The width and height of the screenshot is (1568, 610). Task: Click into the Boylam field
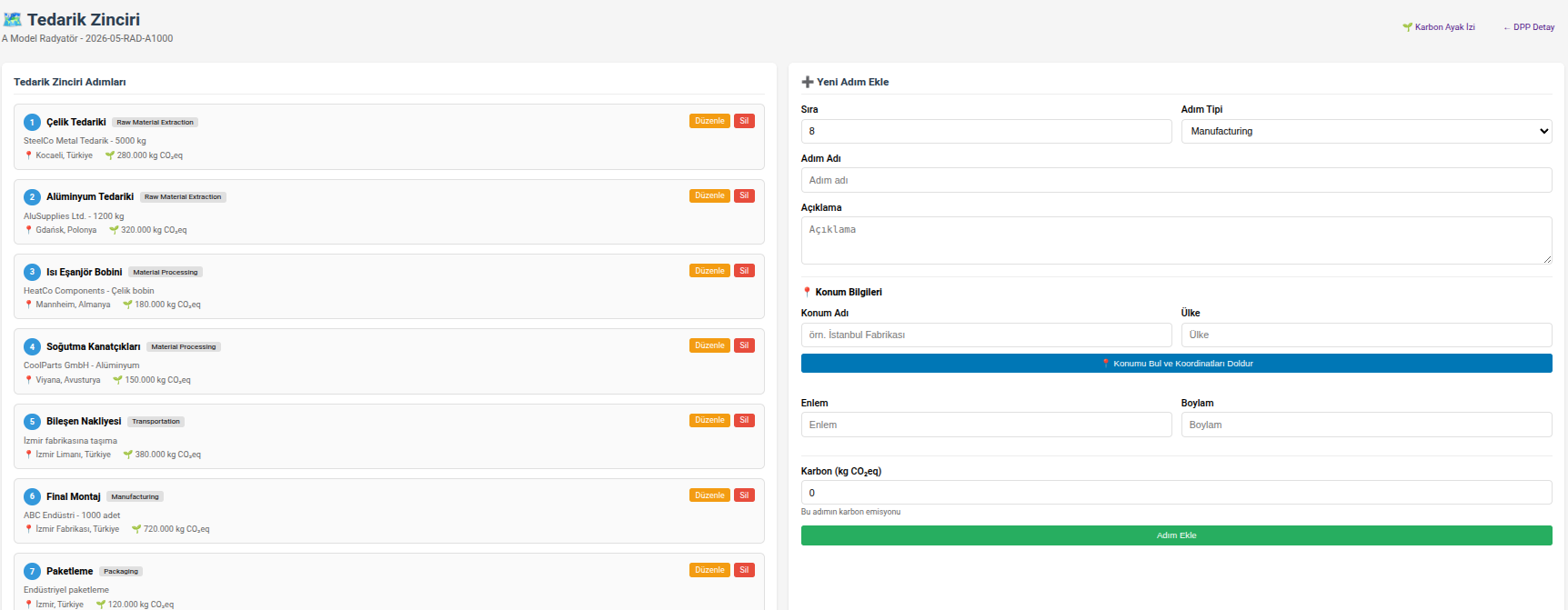tap(1366, 425)
